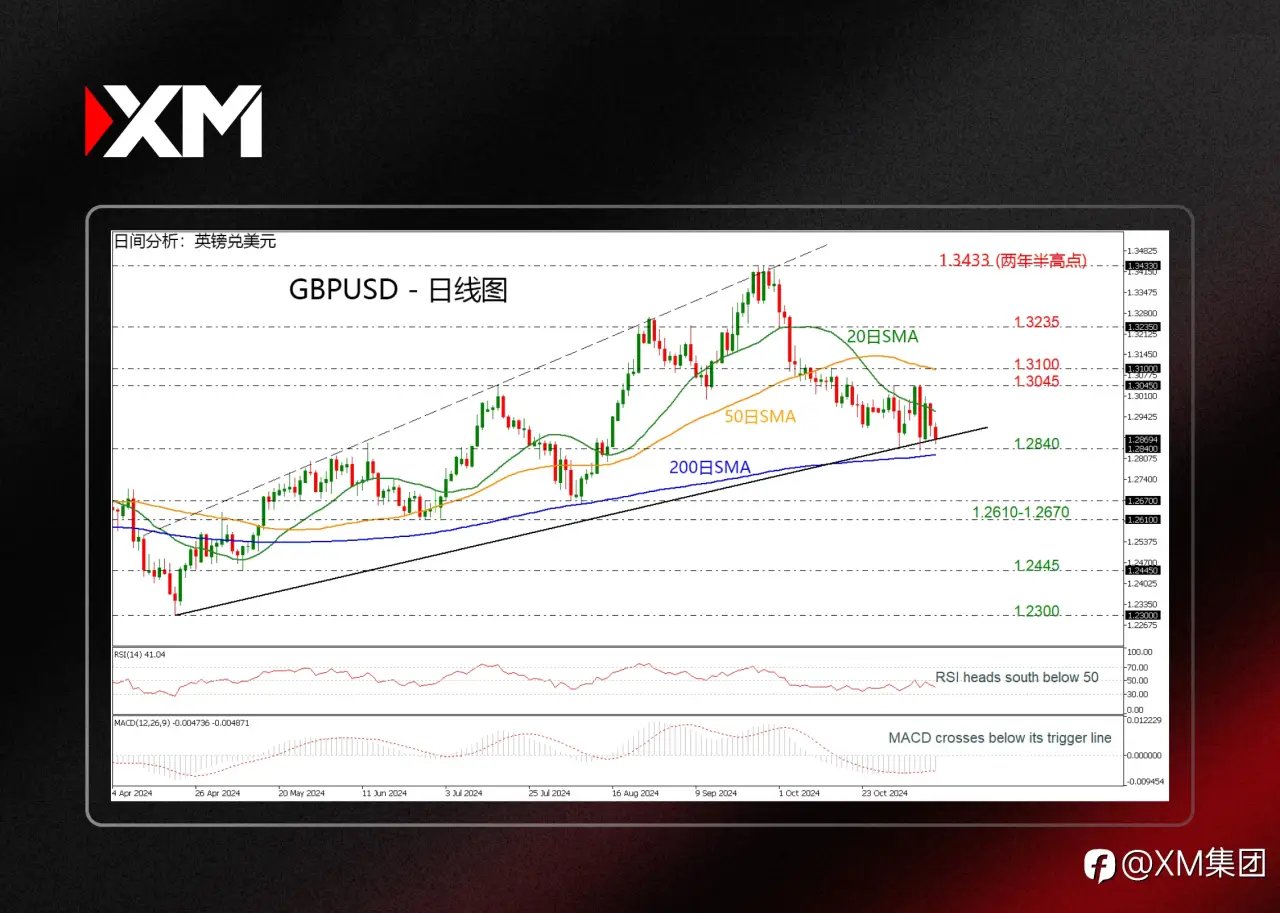This screenshot has width=1280, height=913.
Task: Click the '日间分析：英镑兑美元' chart heading
Action: point(194,240)
